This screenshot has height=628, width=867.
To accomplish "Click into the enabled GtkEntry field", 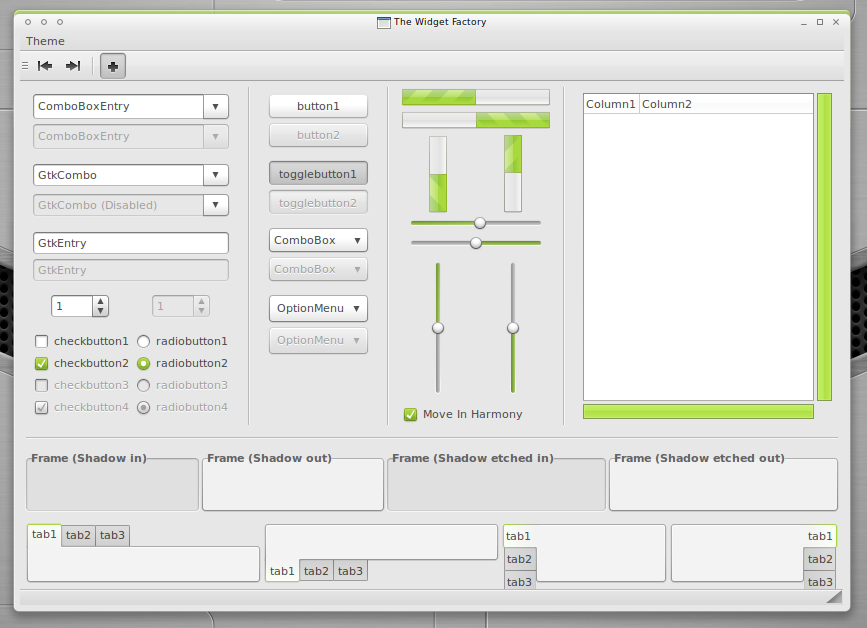I will [x=131, y=243].
